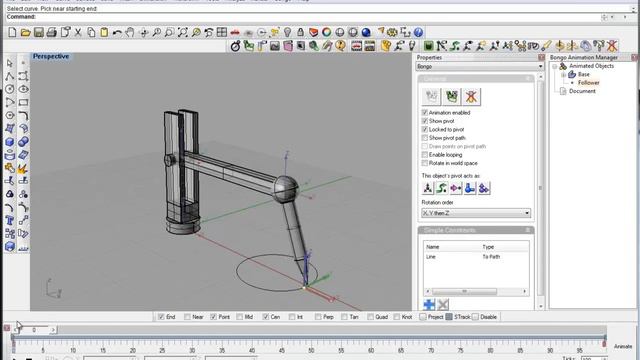Open Options with the gear icon

(x=392, y=32)
